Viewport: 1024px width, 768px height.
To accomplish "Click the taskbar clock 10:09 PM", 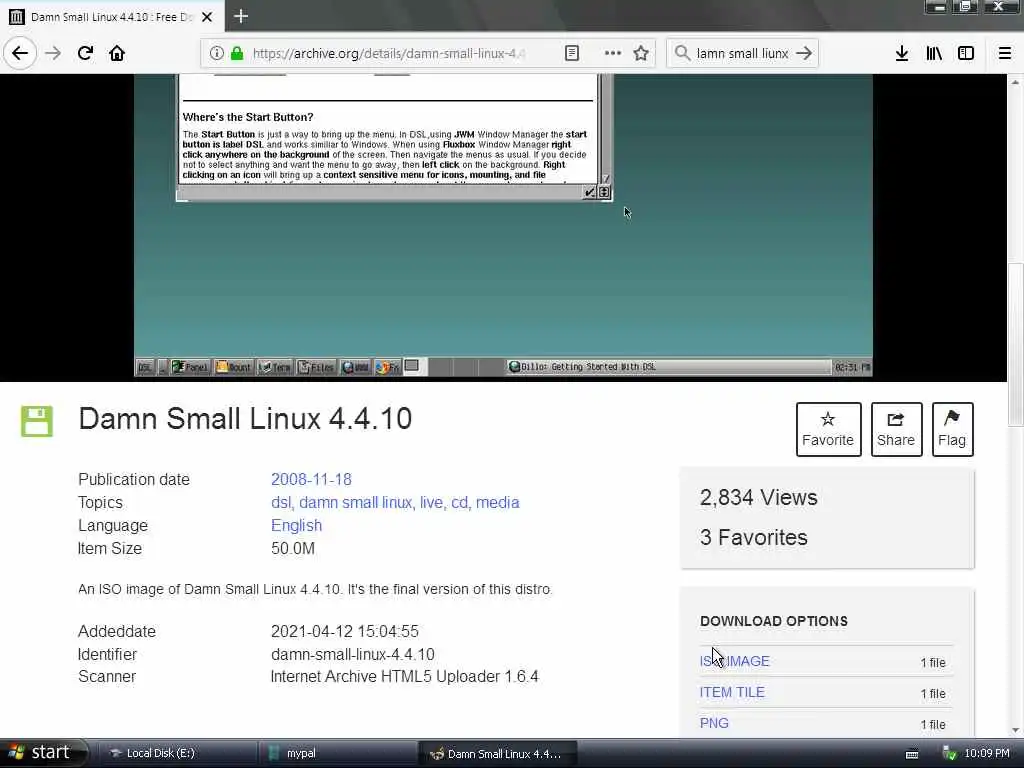I will pos(987,753).
